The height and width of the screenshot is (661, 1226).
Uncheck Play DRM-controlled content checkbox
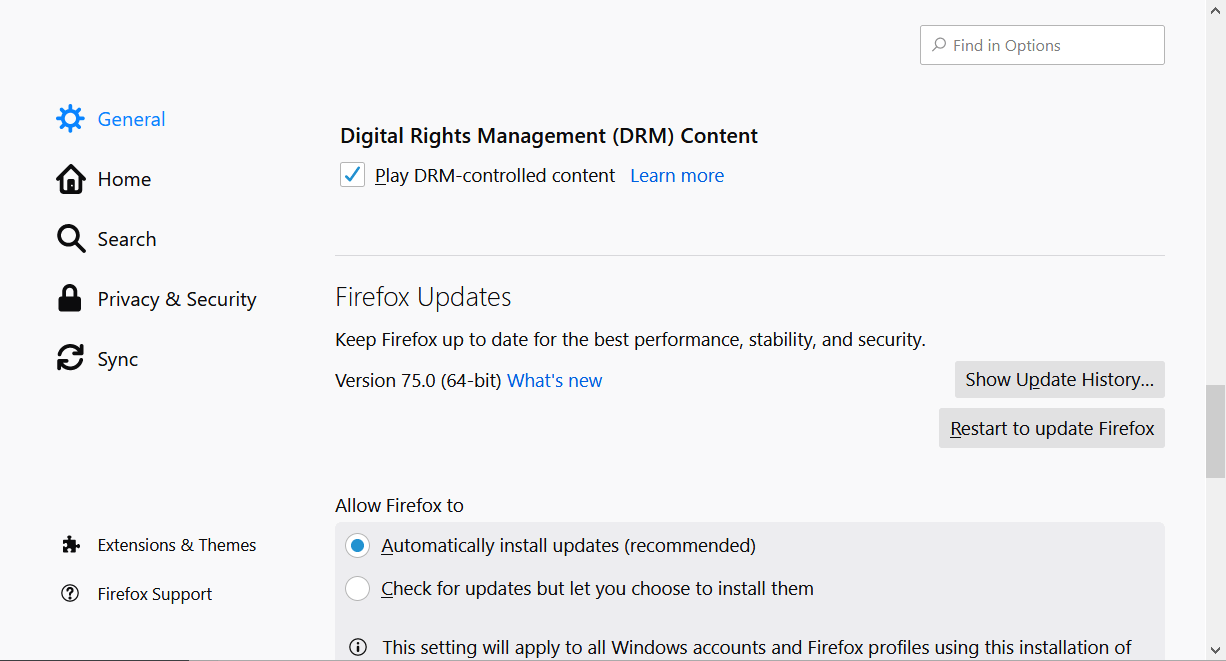[x=352, y=175]
